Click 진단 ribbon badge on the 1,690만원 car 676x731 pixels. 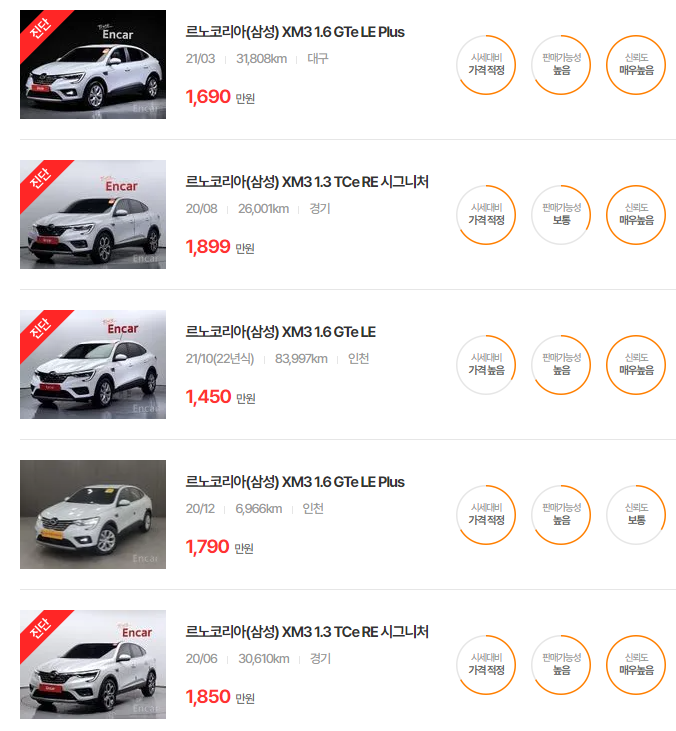[x=40, y=29]
